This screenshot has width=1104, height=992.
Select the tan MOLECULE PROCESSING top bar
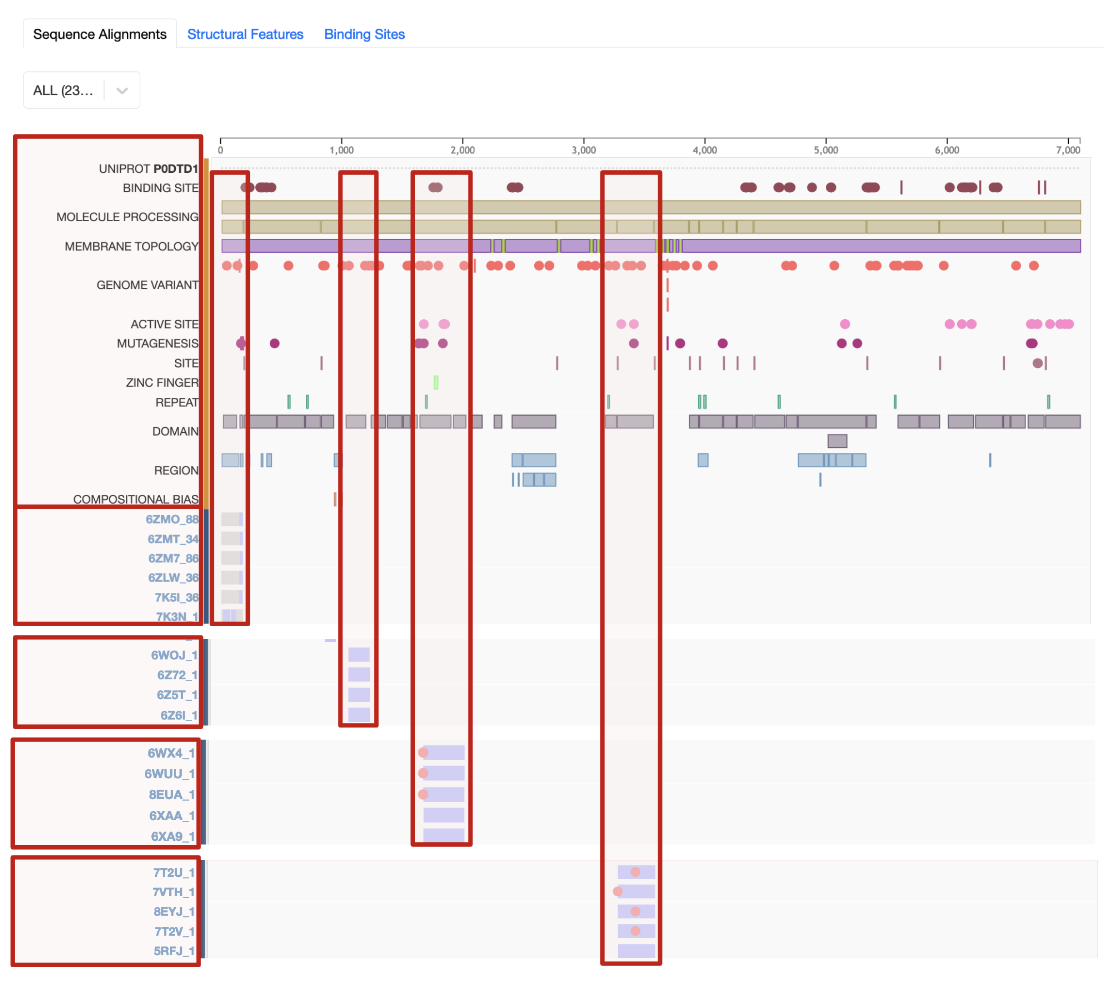[x=650, y=207]
